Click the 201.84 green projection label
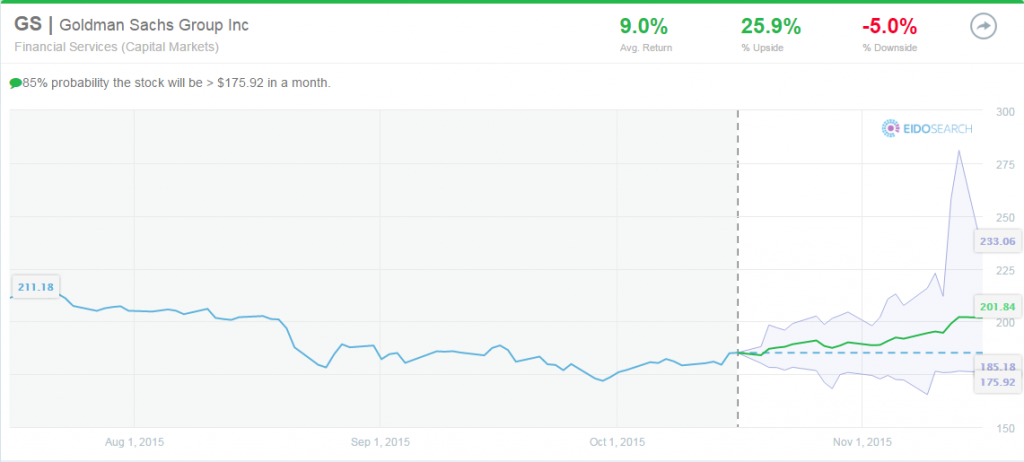The height and width of the screenshot is (462, 1024). 997,306
